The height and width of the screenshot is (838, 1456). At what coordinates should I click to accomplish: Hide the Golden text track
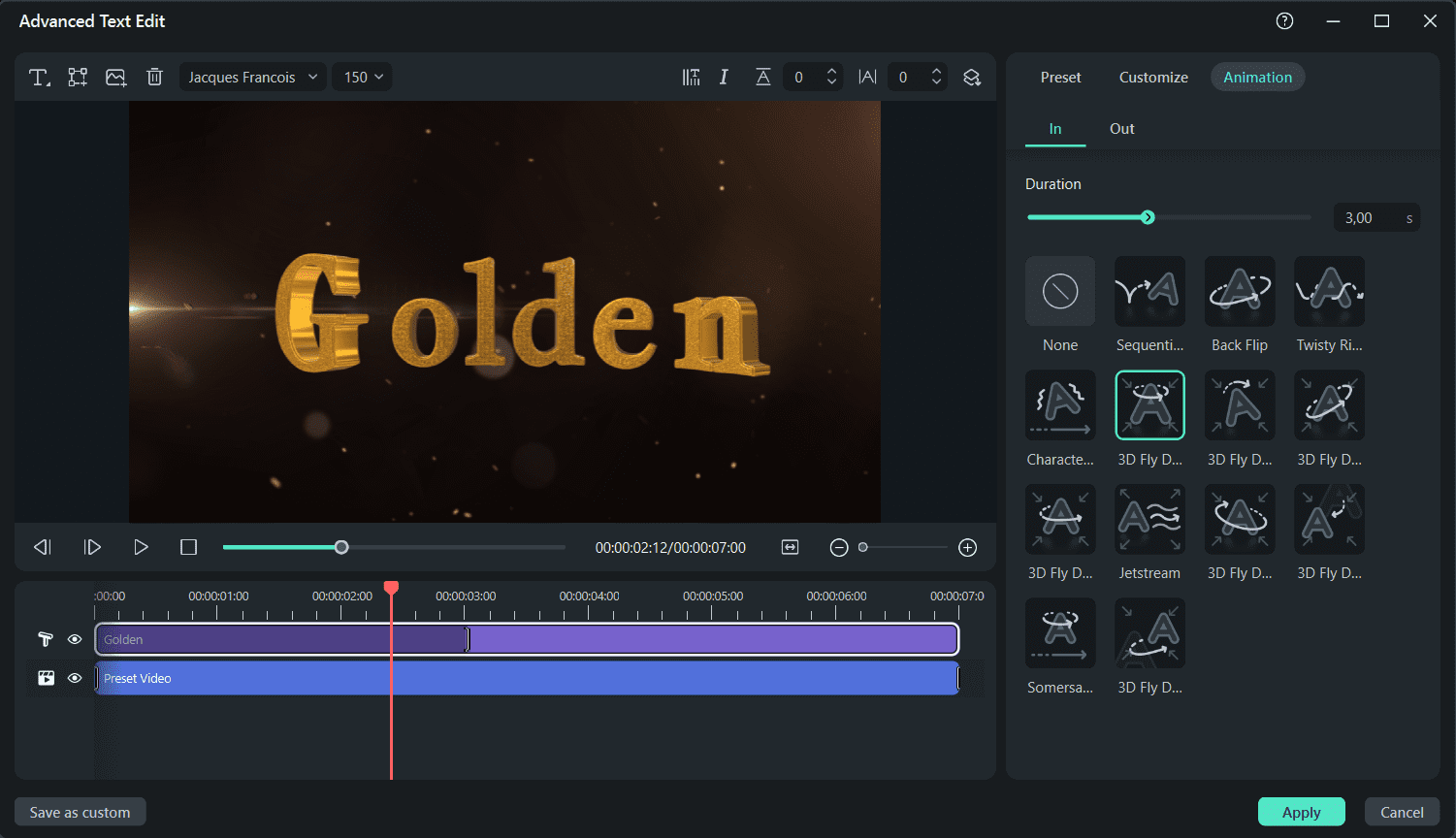coord(75,639)
